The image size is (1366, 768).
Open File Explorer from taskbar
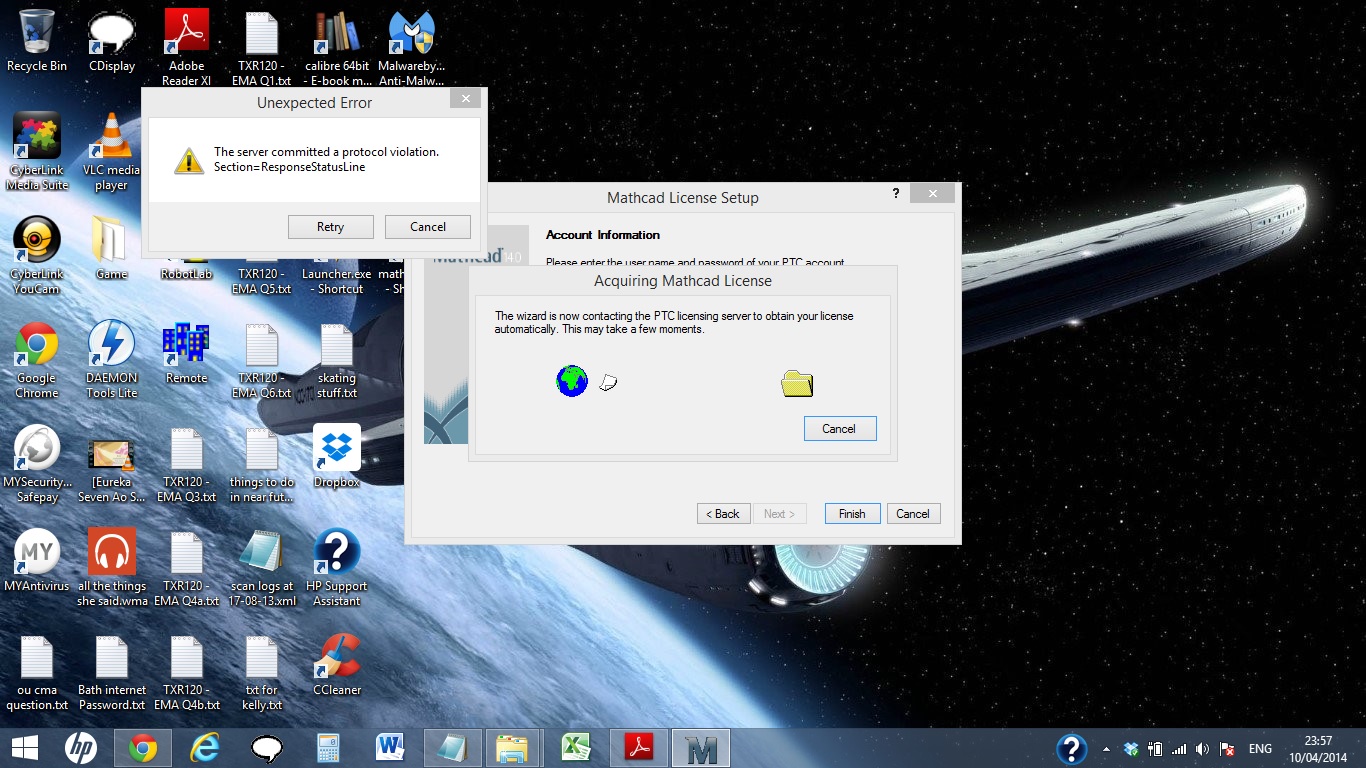512,748
